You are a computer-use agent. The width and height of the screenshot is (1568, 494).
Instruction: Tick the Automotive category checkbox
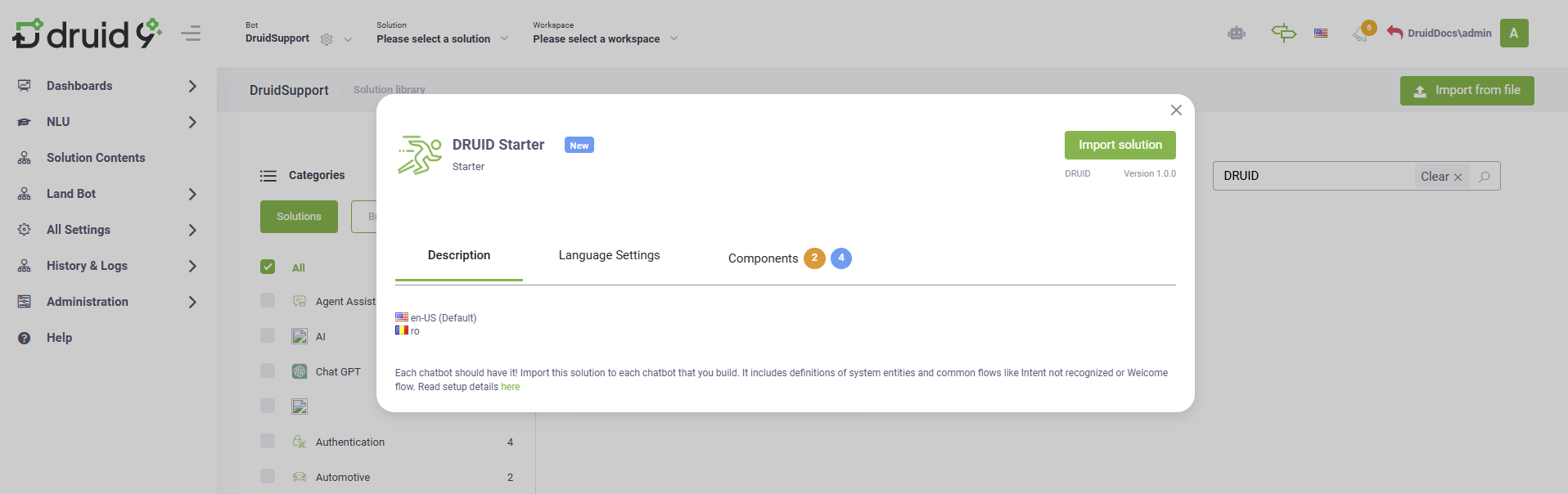(268, 477)
